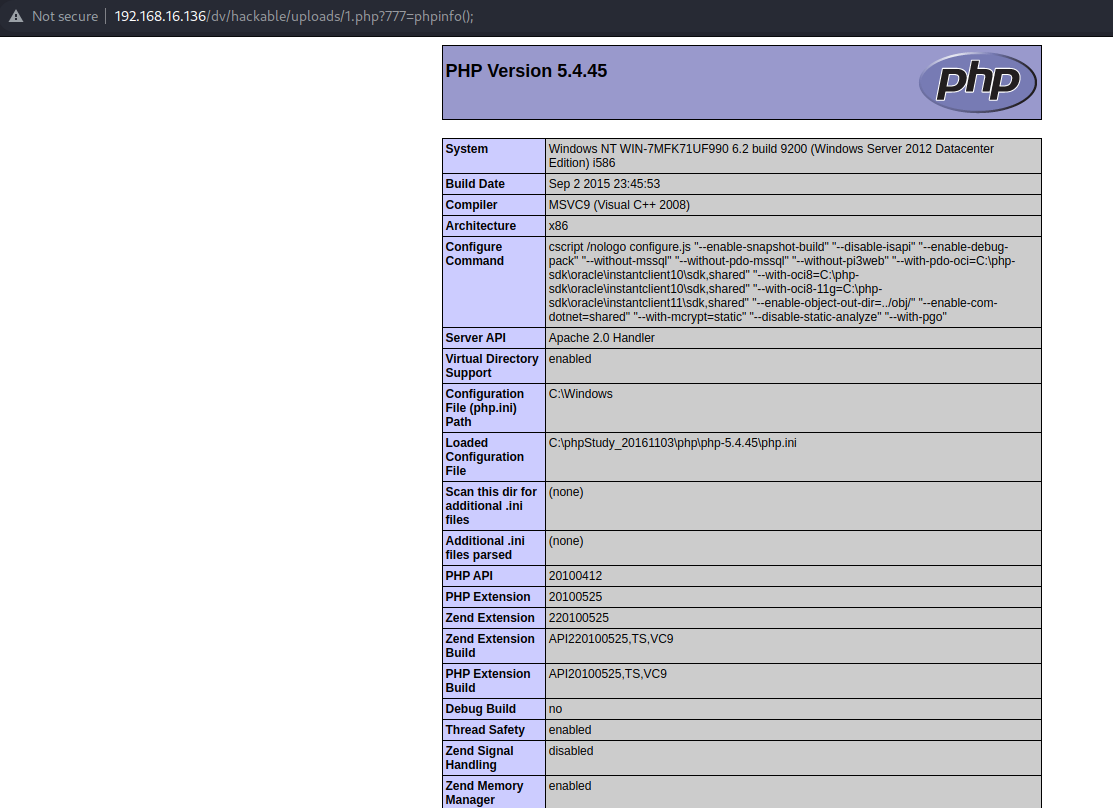Image resolution: width=1113 pixels, height=808 pixels.
Task: Click the 'Zend Memory Manager' label
Action: click(484, 792)
